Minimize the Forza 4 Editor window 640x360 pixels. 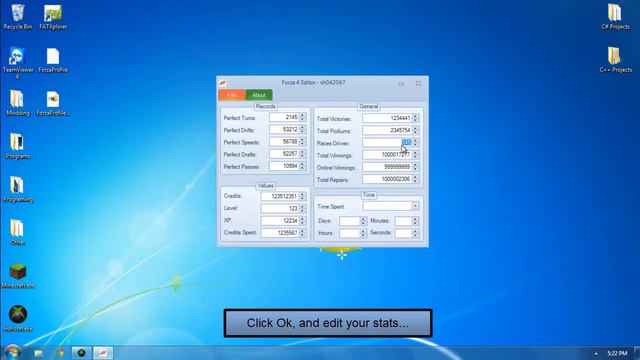pyautogui.click(x=401, y=84)
